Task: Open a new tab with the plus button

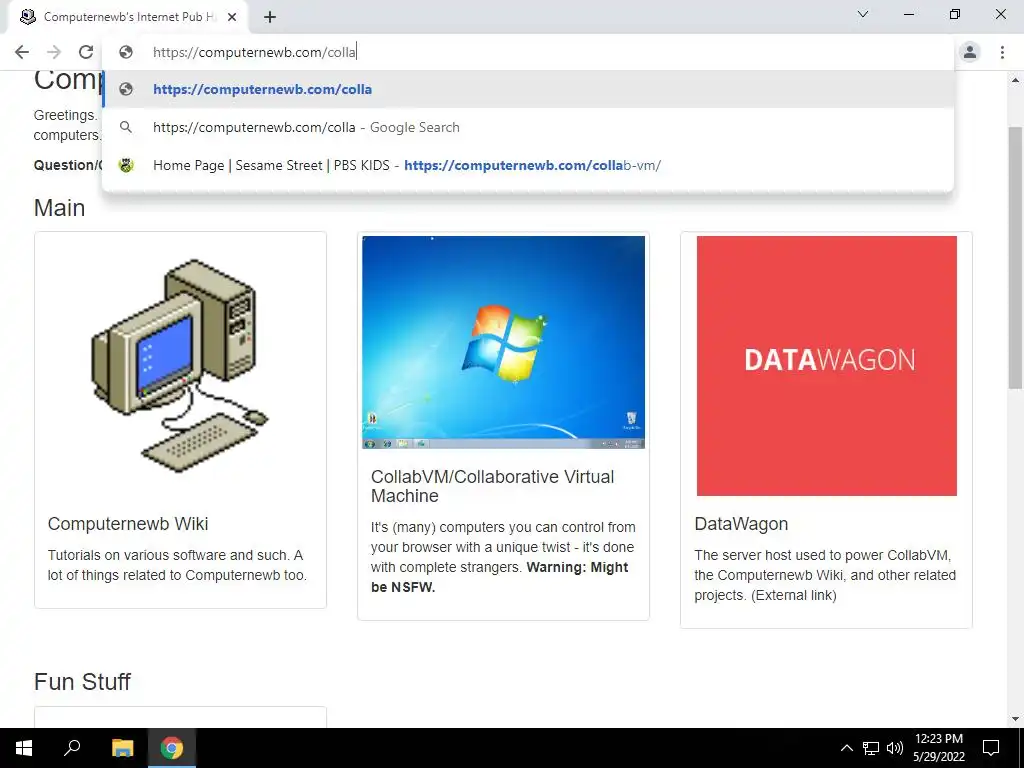Action: point(270,17)
